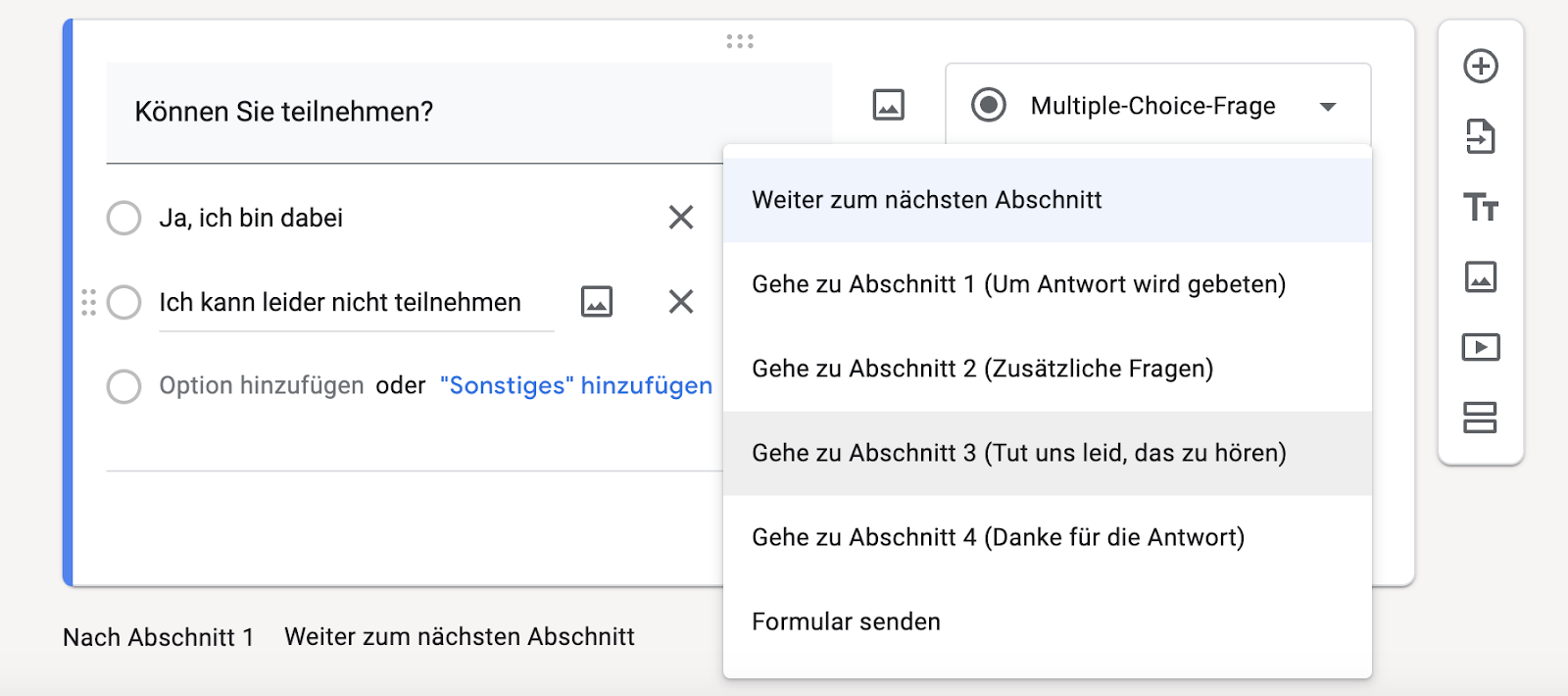Click the add question plus icon
Viewport: 1568px width, 696px height.
[x=1480, y=67]
